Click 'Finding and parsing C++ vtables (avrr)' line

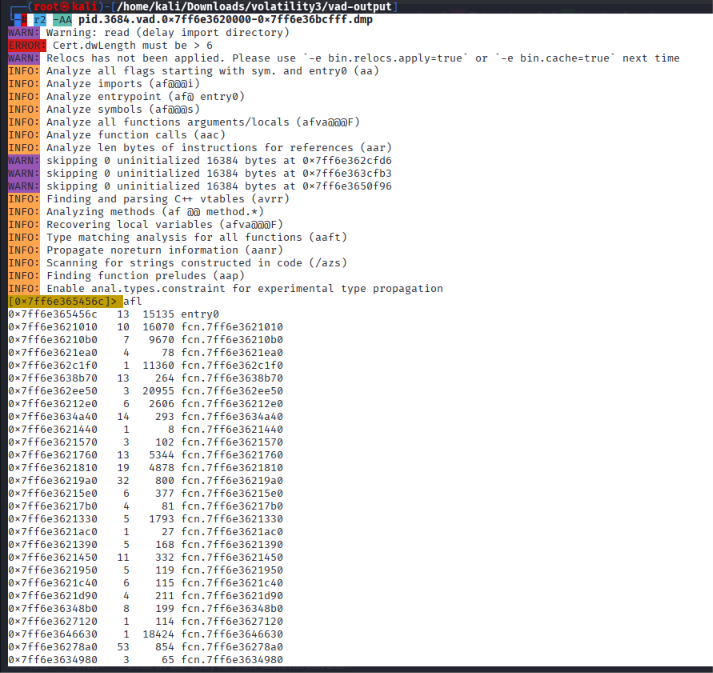[x=168, y=199]
